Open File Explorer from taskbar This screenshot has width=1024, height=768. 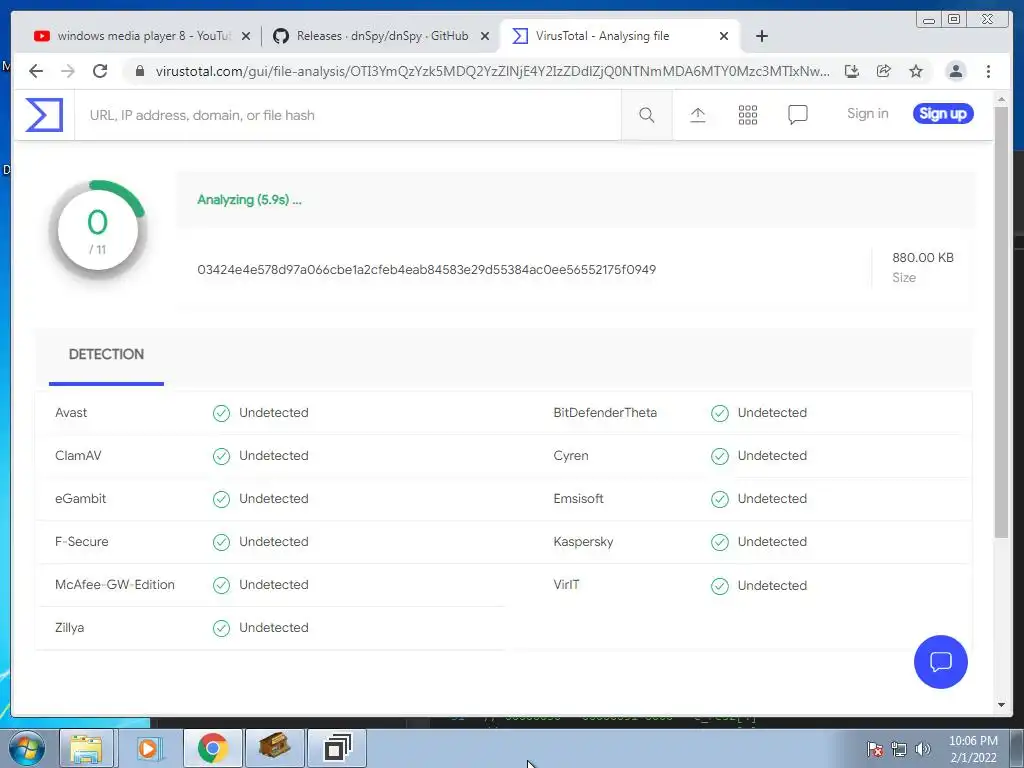coord(87,748)
